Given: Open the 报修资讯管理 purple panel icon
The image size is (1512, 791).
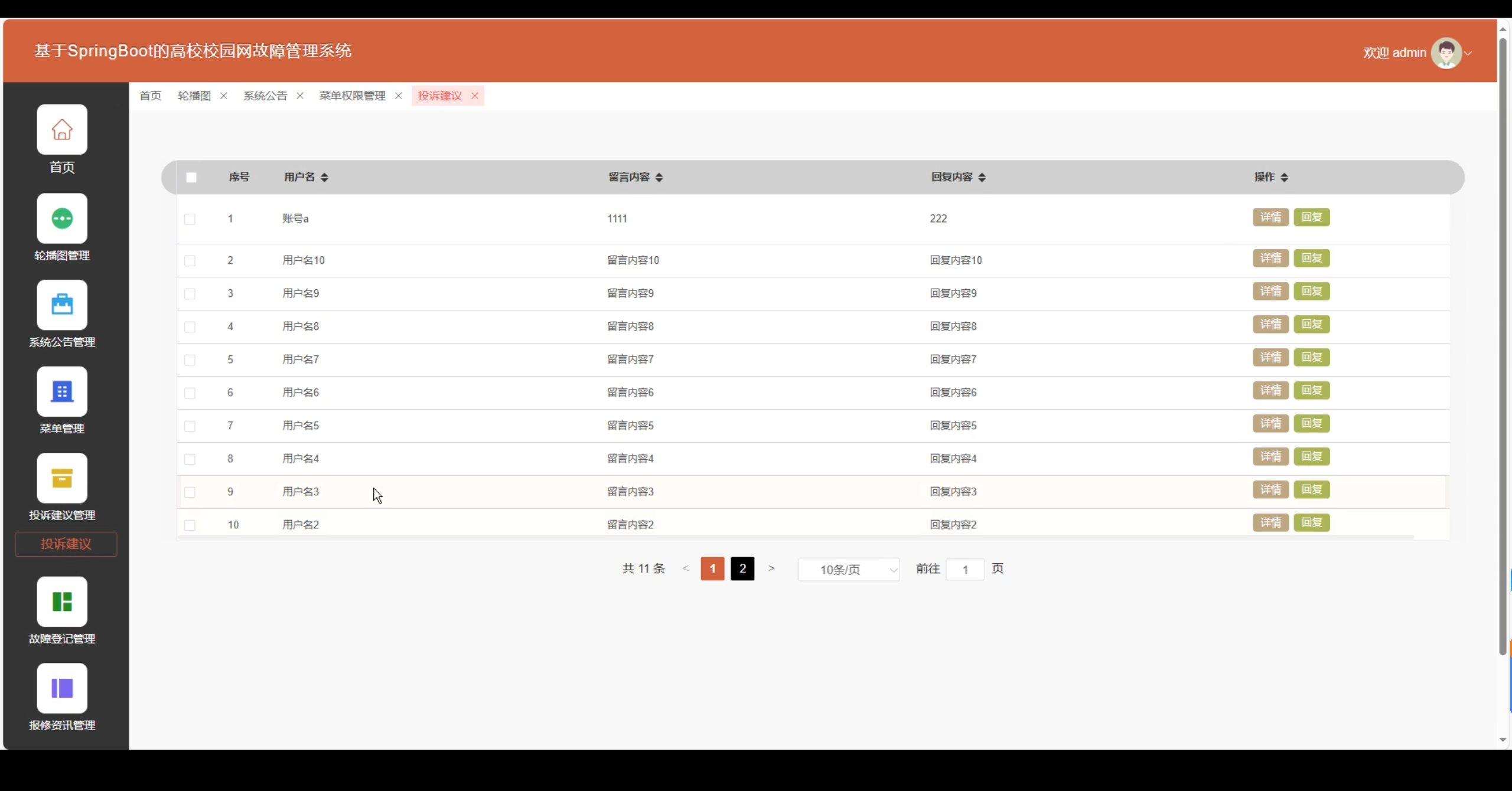Looking at the screenshot, I should pyautogui.click(x=62, y=688).
